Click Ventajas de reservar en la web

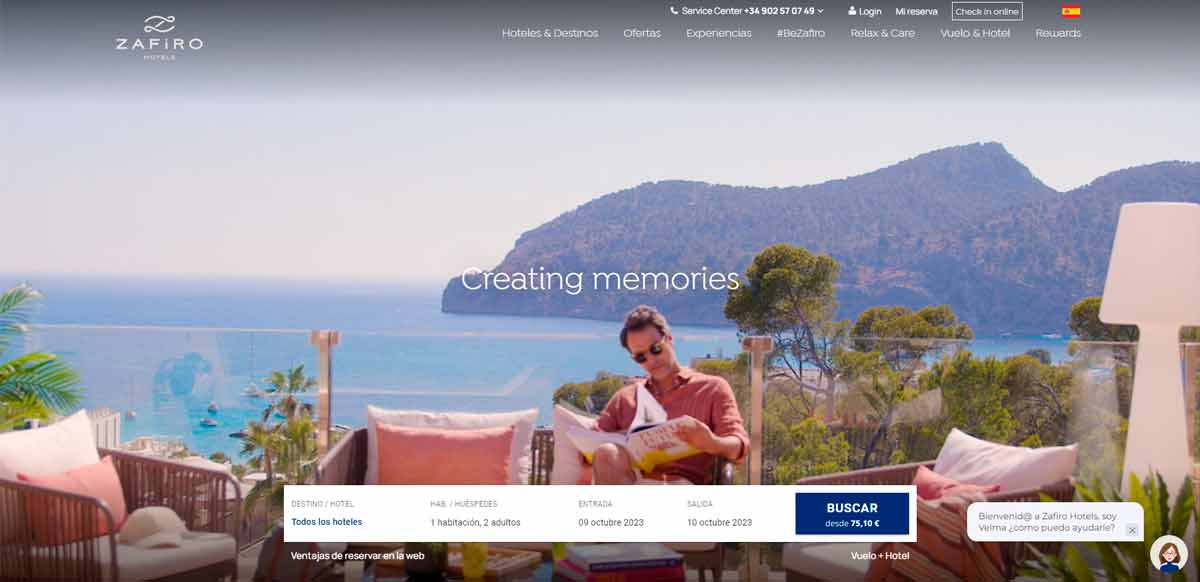pyautogui.click(x=358, y=555)
